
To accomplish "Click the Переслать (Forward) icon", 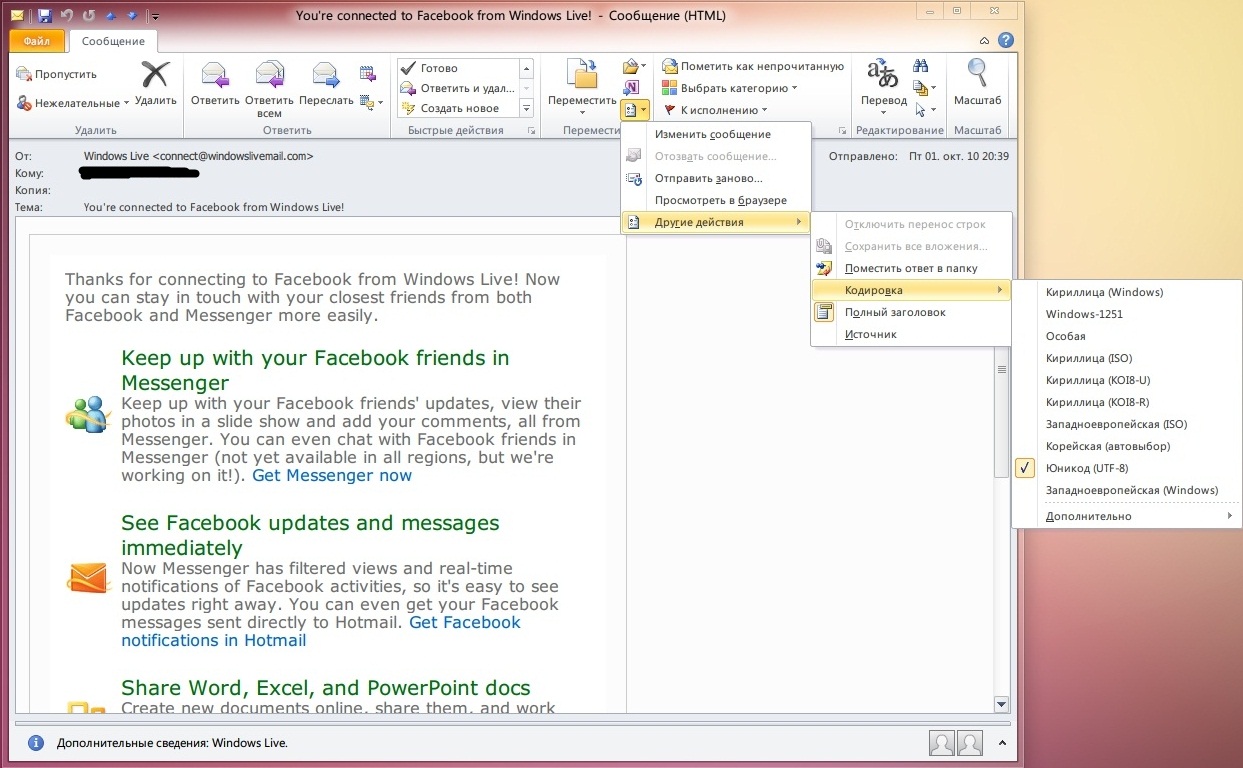I will (x=326, y=77).
